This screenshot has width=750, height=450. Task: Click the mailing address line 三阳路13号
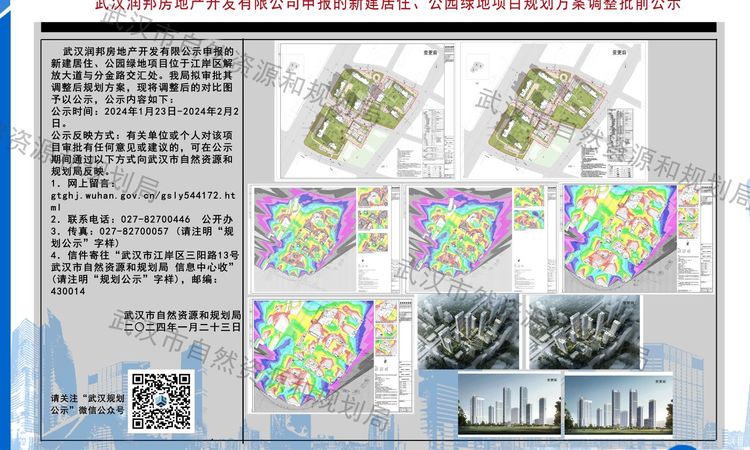coord(145,255)
